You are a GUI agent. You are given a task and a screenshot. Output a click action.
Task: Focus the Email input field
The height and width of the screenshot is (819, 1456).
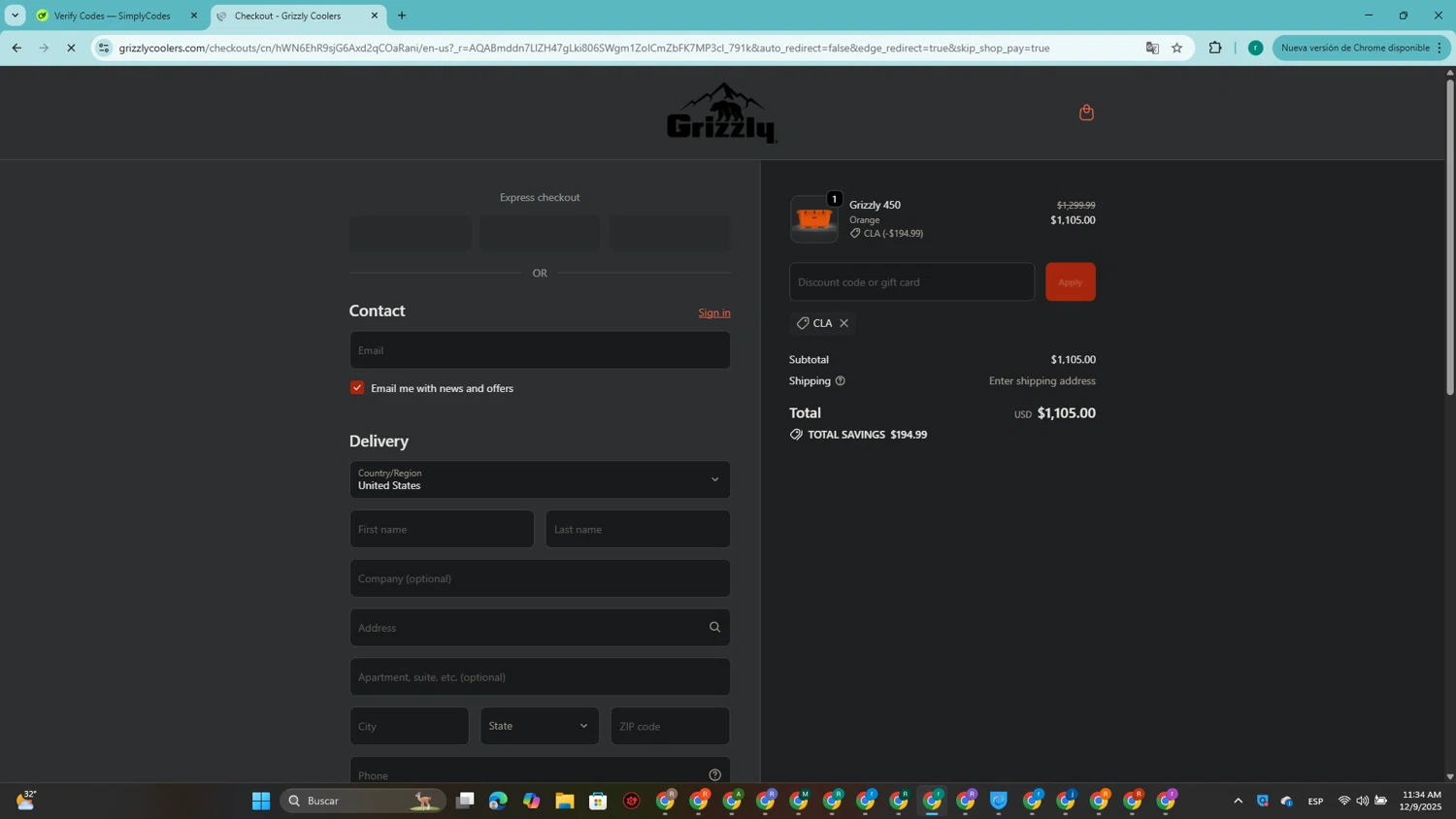540,350
